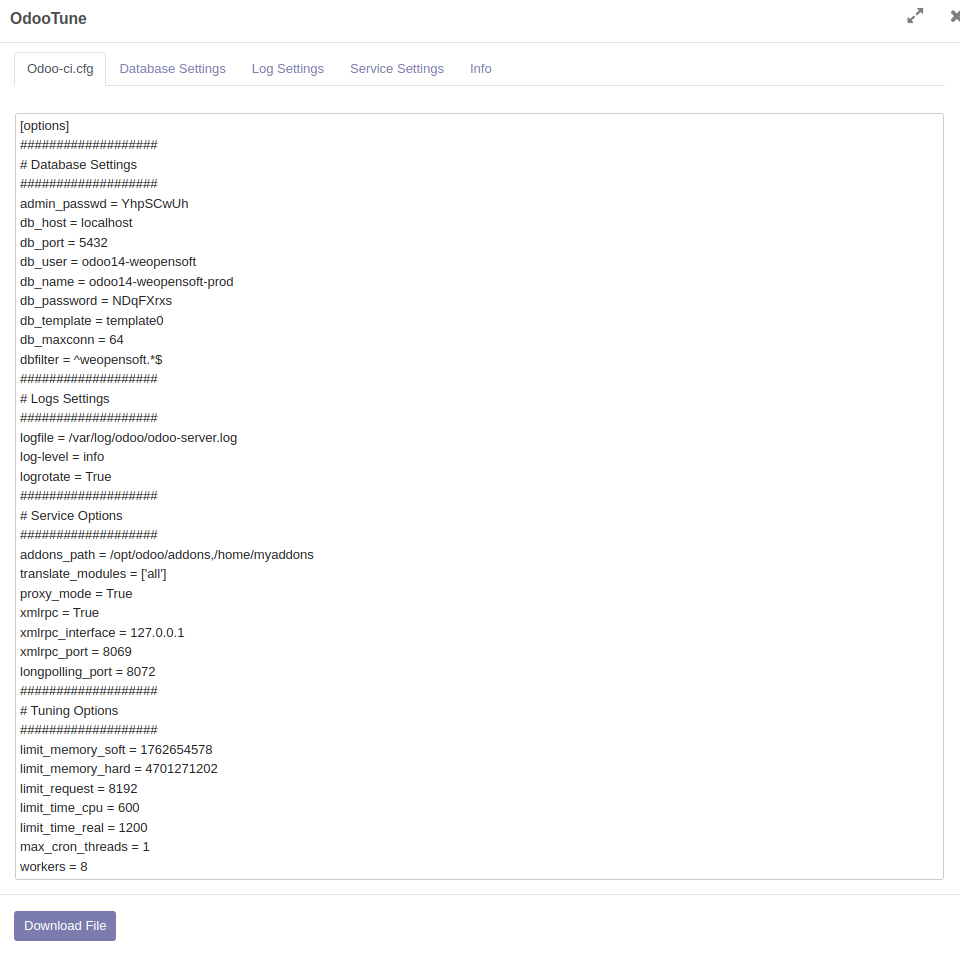Click the db_port = 5432 line
The image size is (960, 955).
click(x=64, y=243)
